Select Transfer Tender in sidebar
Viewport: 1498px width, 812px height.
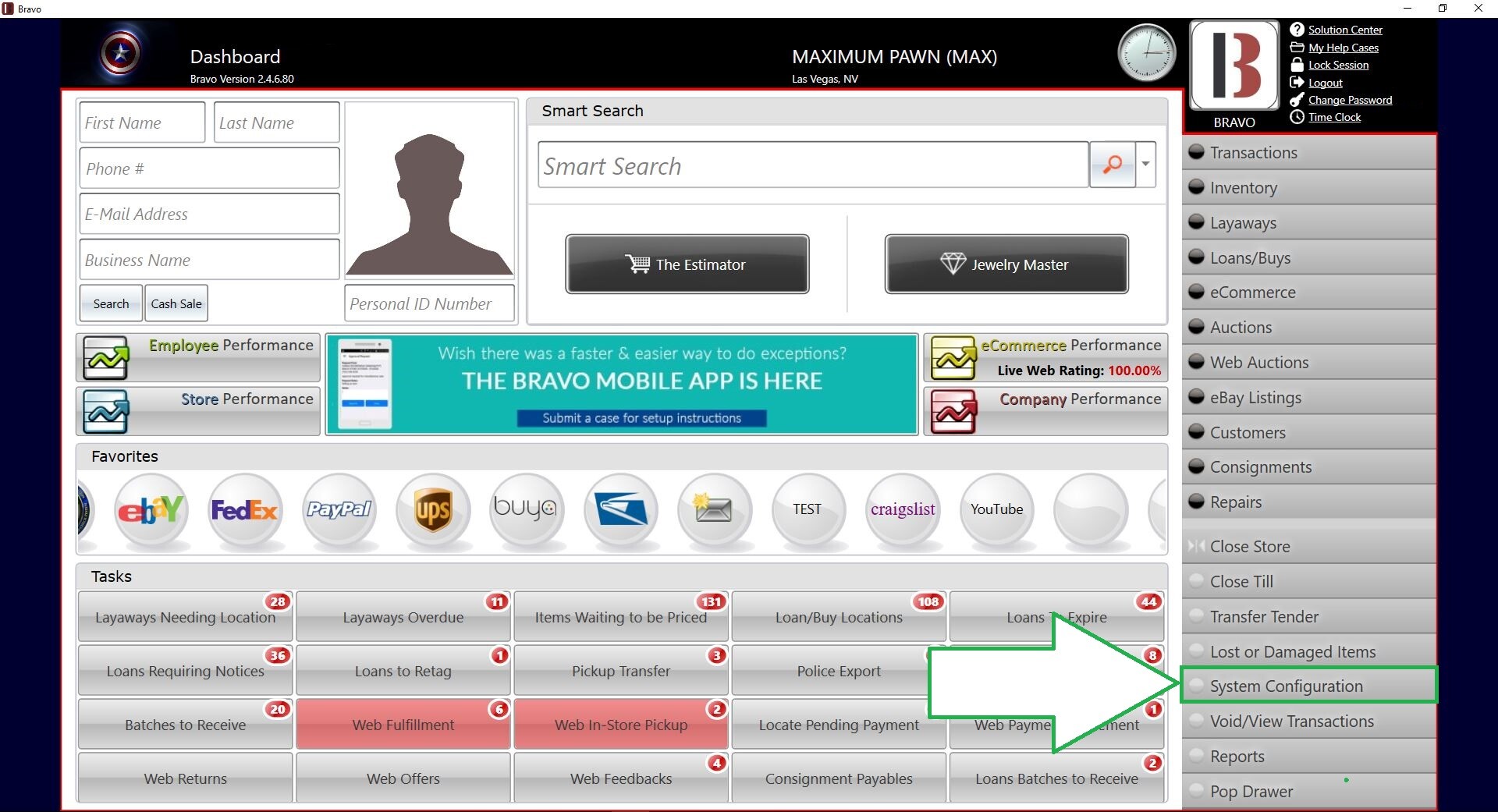pyautogui.click(x=1309, y=617)
